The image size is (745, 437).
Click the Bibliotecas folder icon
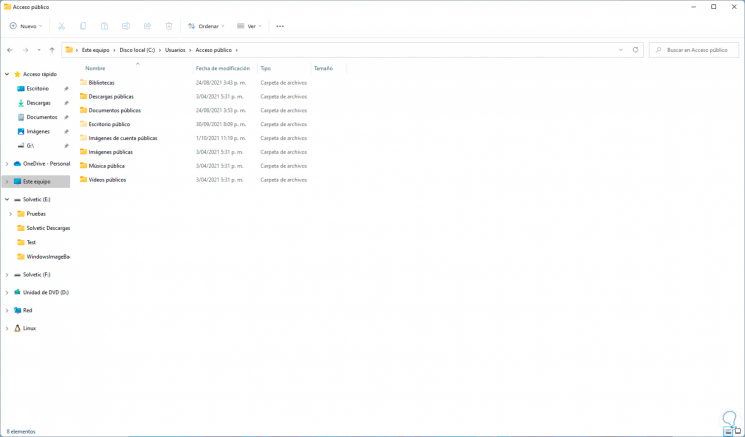pyautogui.click(x=84, y=83)
